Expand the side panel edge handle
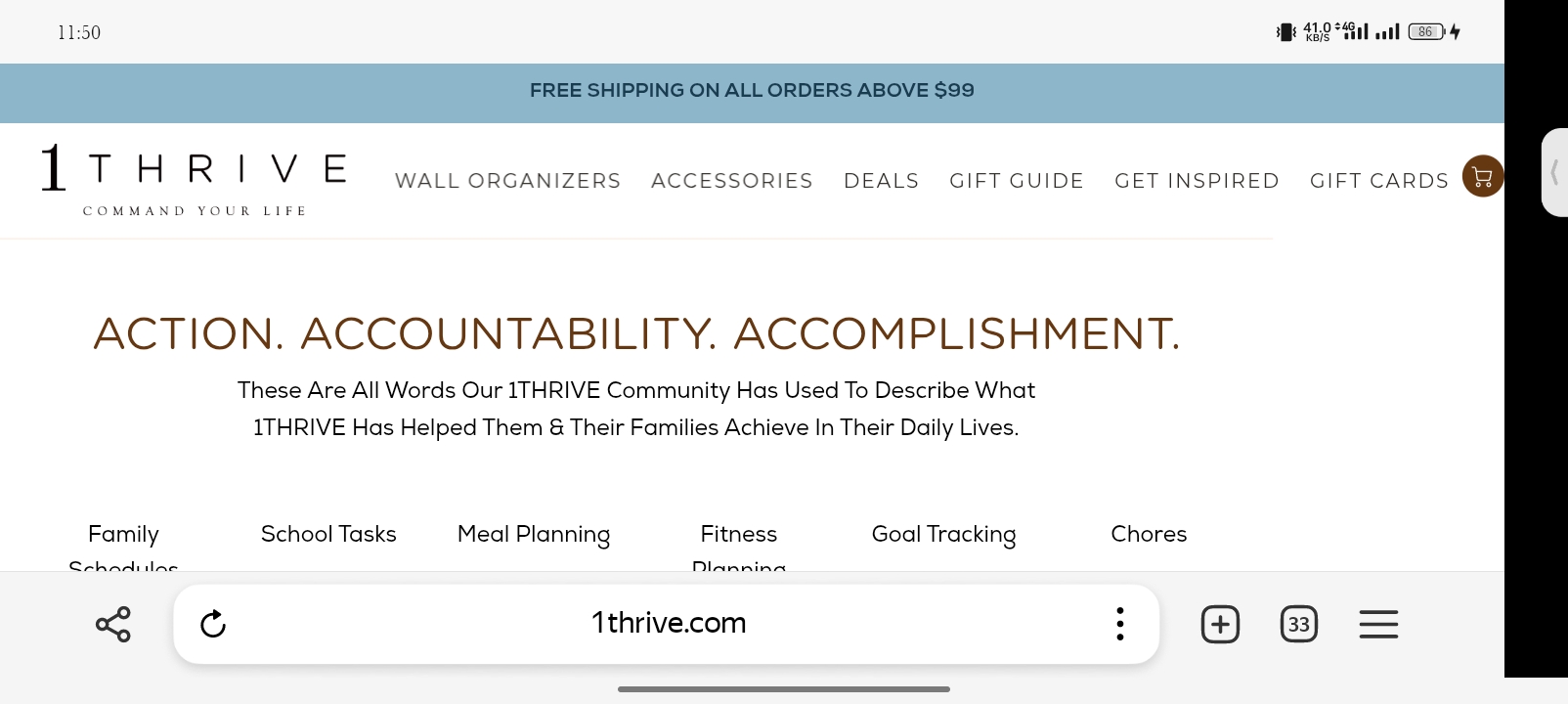Screen dimensions: 1568x704 [x=1554, y=172]
